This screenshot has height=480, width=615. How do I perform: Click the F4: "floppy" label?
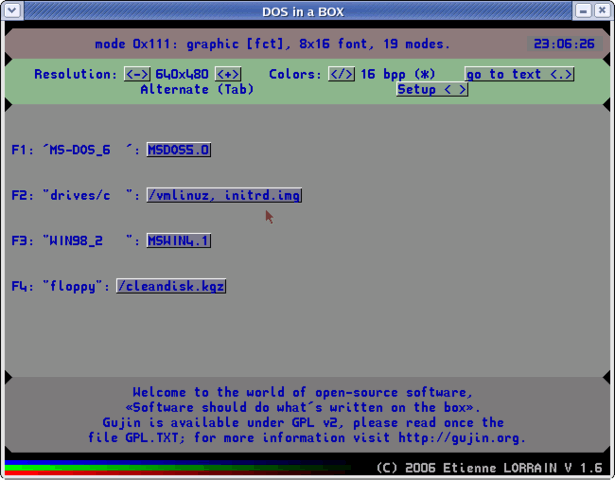click(x=60, y=286)
